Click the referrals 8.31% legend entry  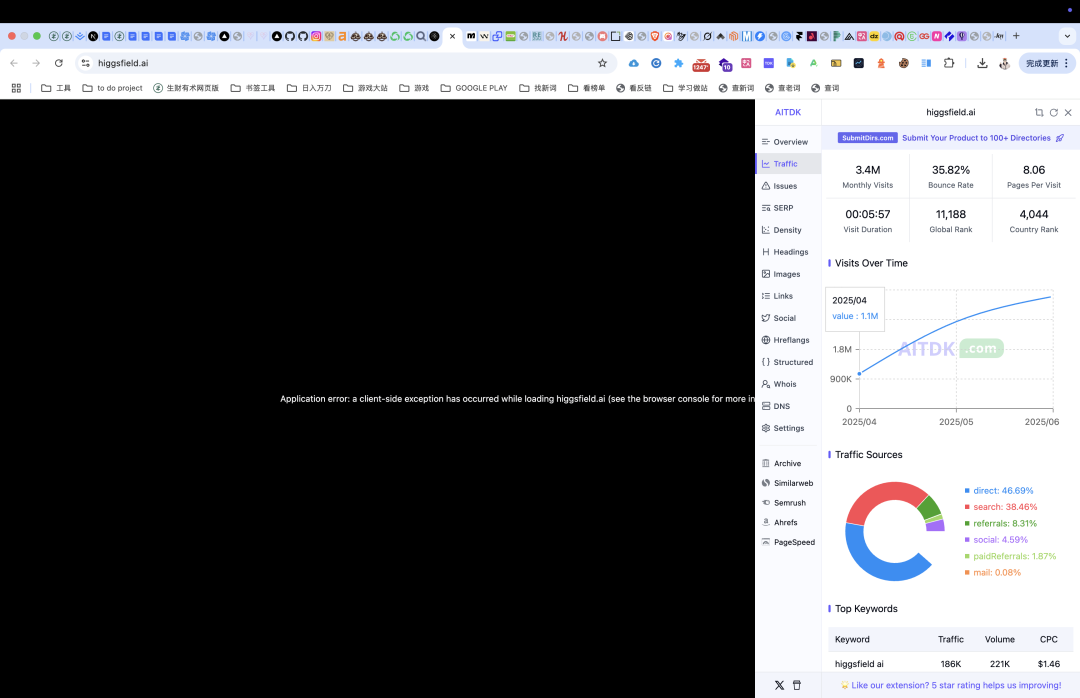1001,524
